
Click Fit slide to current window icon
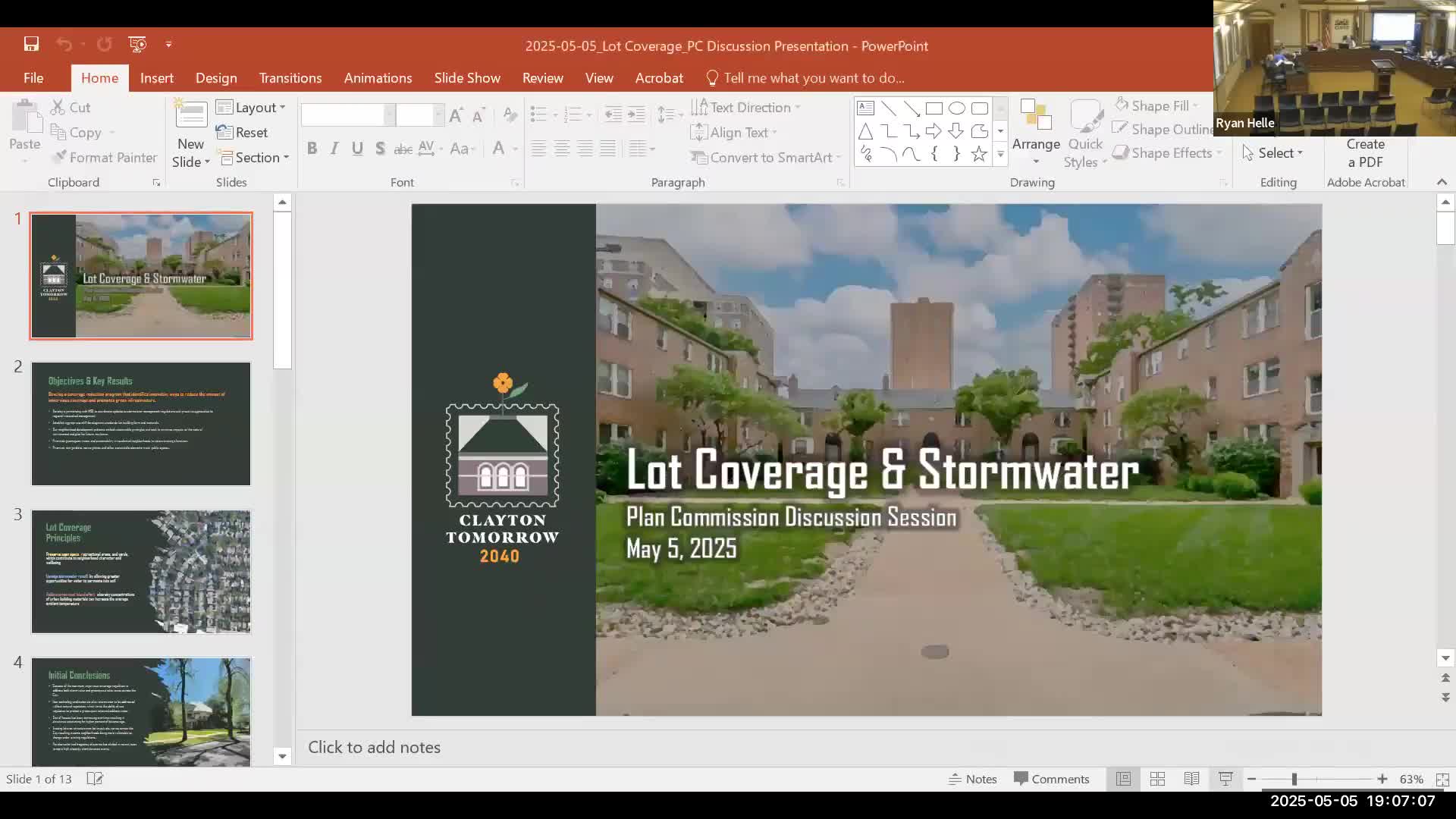pyautogui.click(x=1442, y=779)
